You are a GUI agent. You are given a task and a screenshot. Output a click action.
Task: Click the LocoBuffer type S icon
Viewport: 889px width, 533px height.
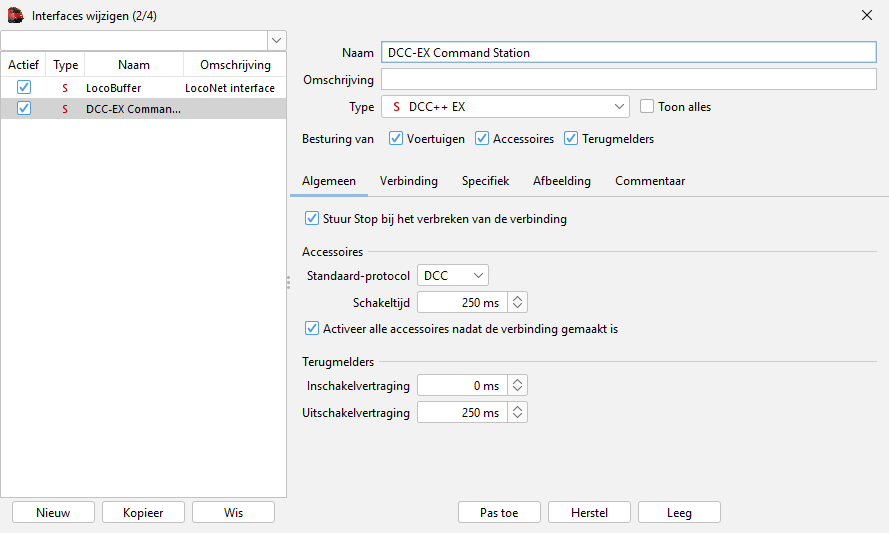pos(66,88)
